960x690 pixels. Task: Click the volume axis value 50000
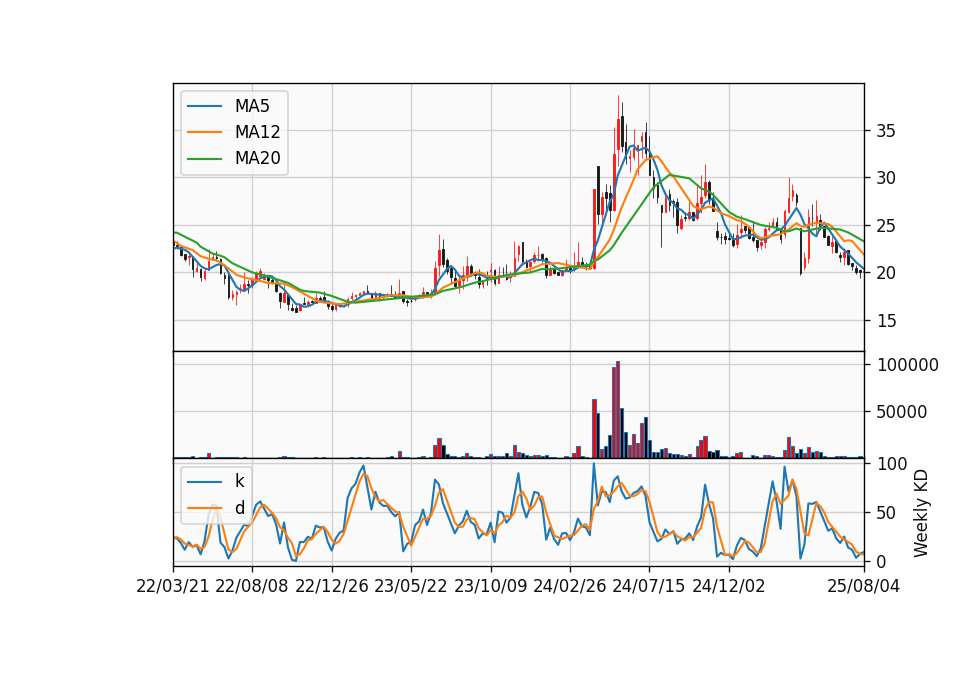click(x=902, y=412)
